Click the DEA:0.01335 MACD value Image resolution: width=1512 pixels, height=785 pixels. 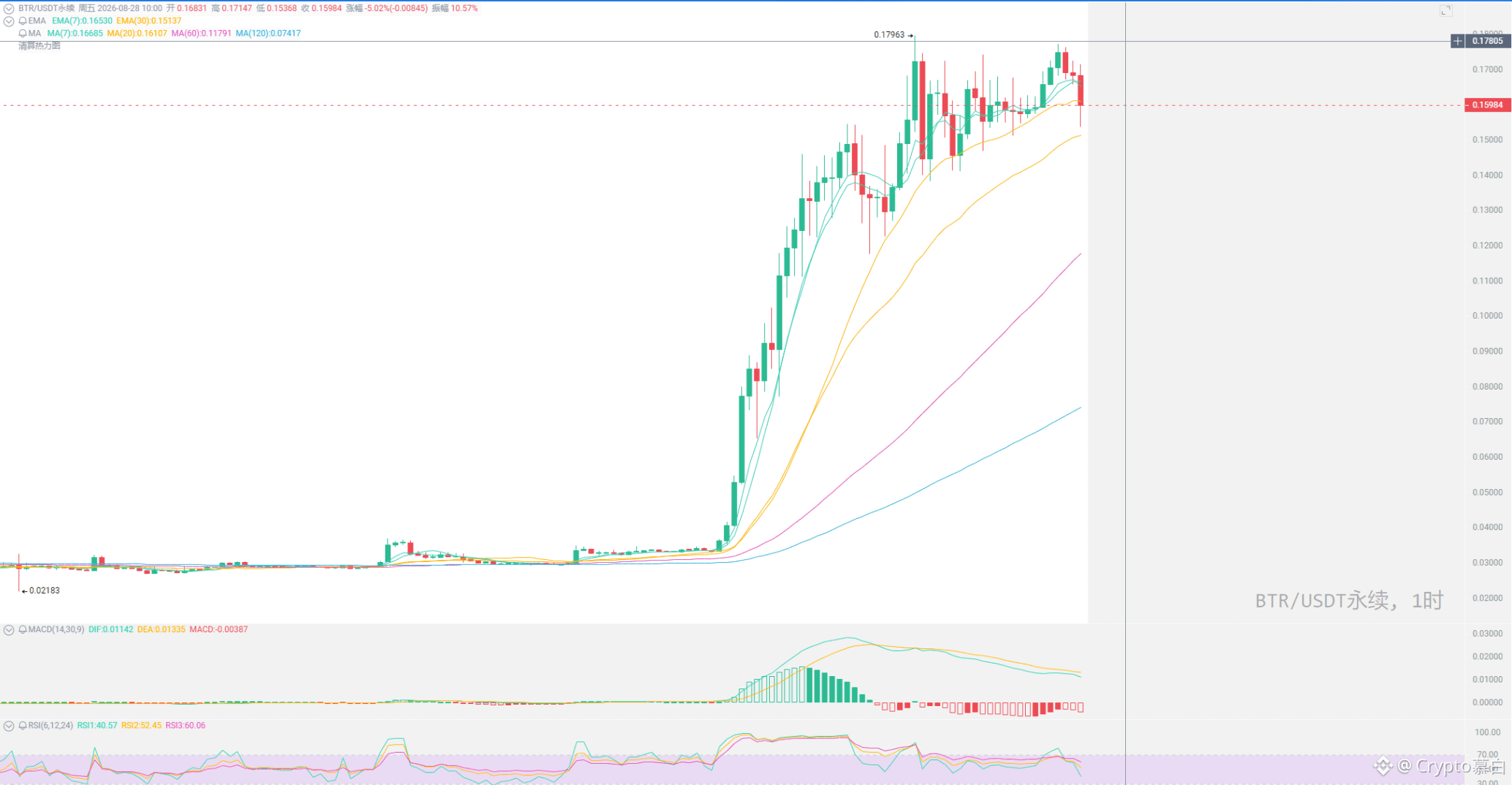(161, 629)
